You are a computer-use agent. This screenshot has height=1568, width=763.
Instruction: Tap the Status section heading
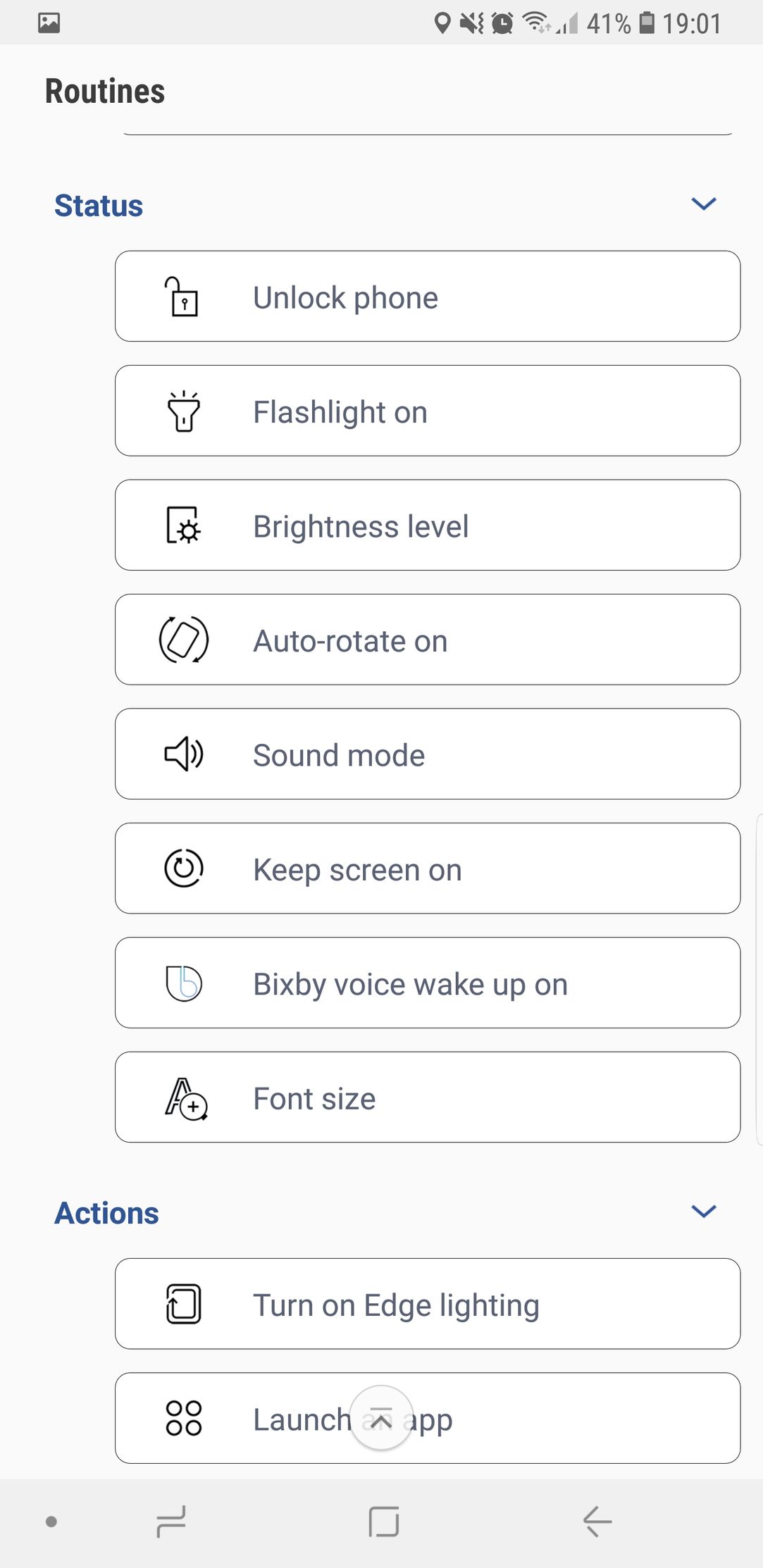[99, 206]
